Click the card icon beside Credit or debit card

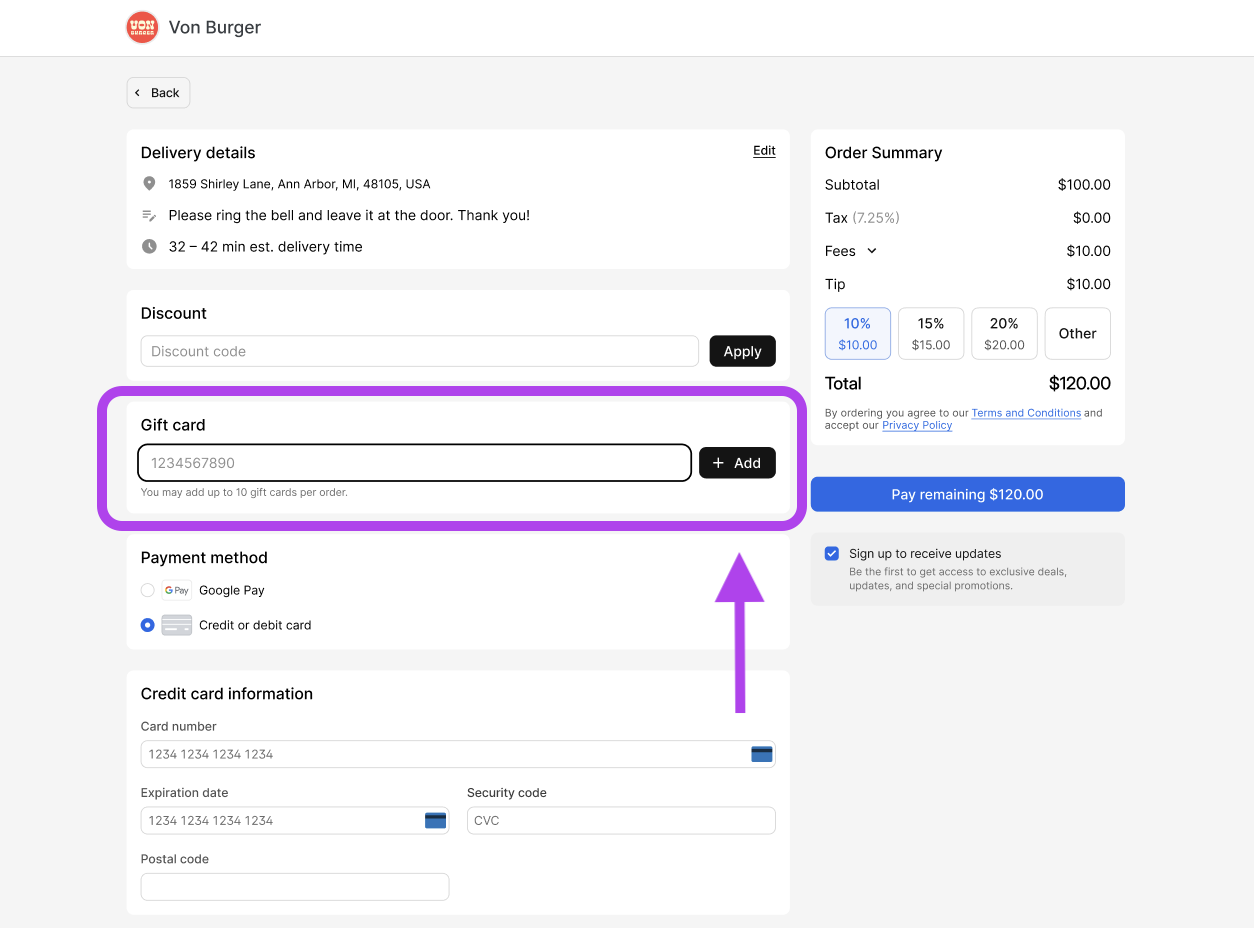[176, 625]
